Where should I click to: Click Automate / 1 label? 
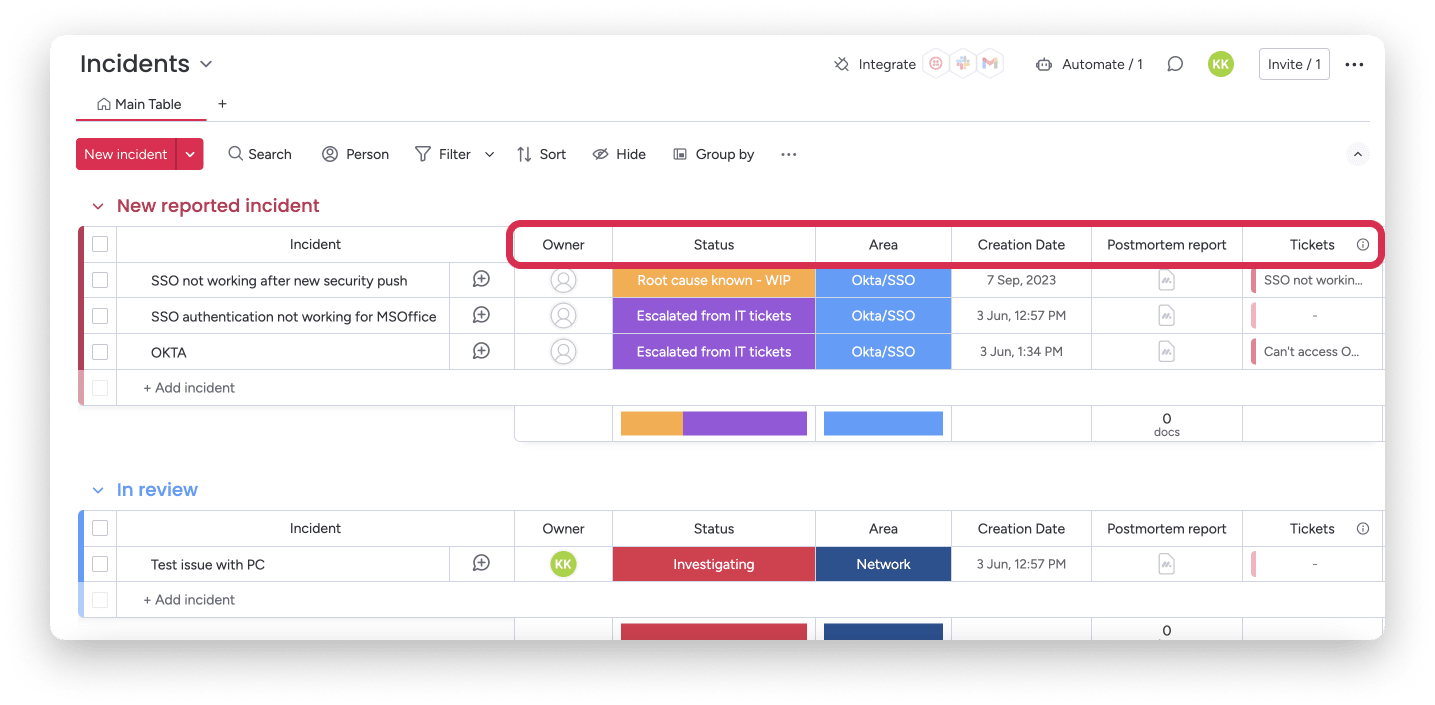pos(1102,64)
